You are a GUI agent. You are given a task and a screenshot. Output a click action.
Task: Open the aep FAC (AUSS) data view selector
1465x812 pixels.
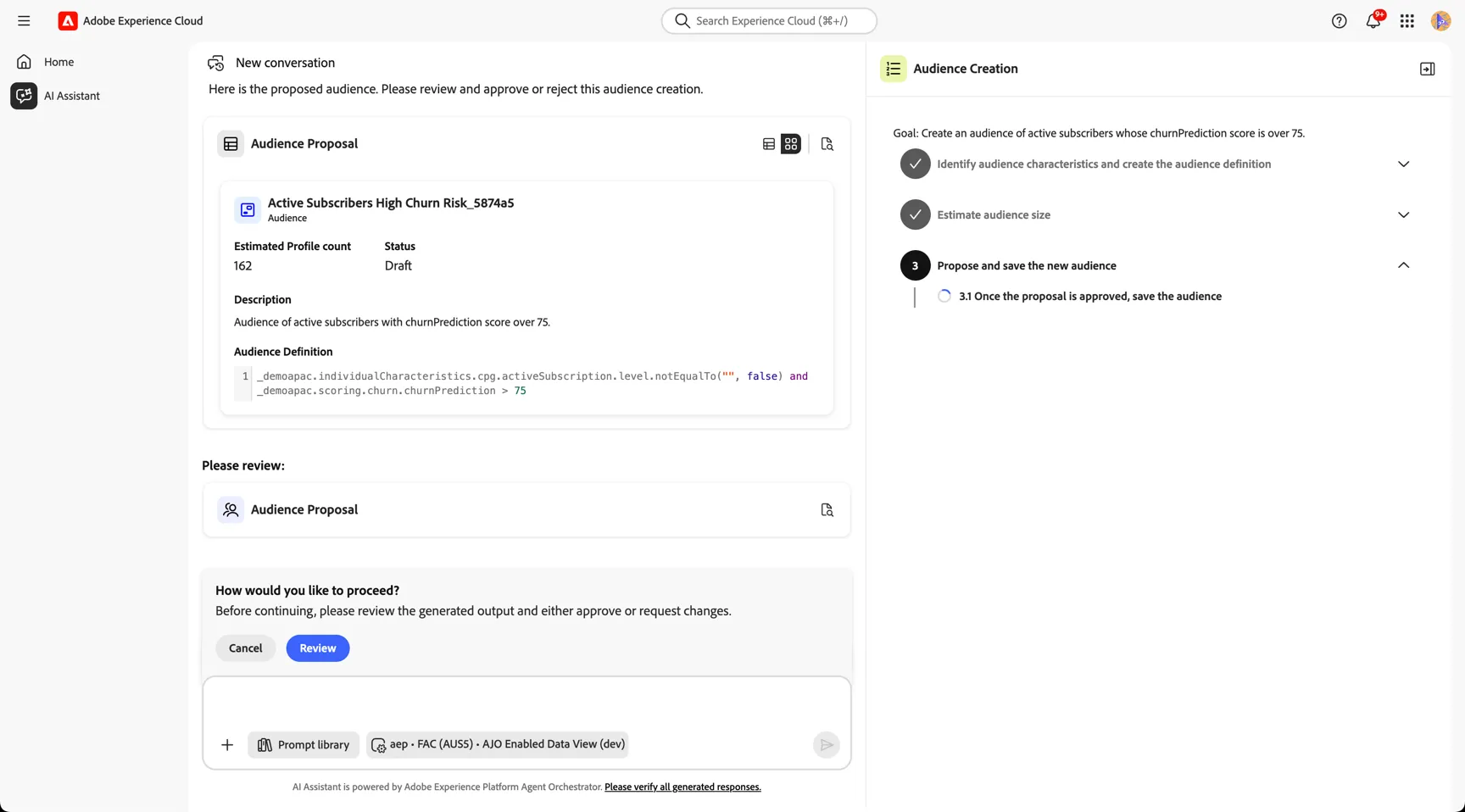[499, 744]
